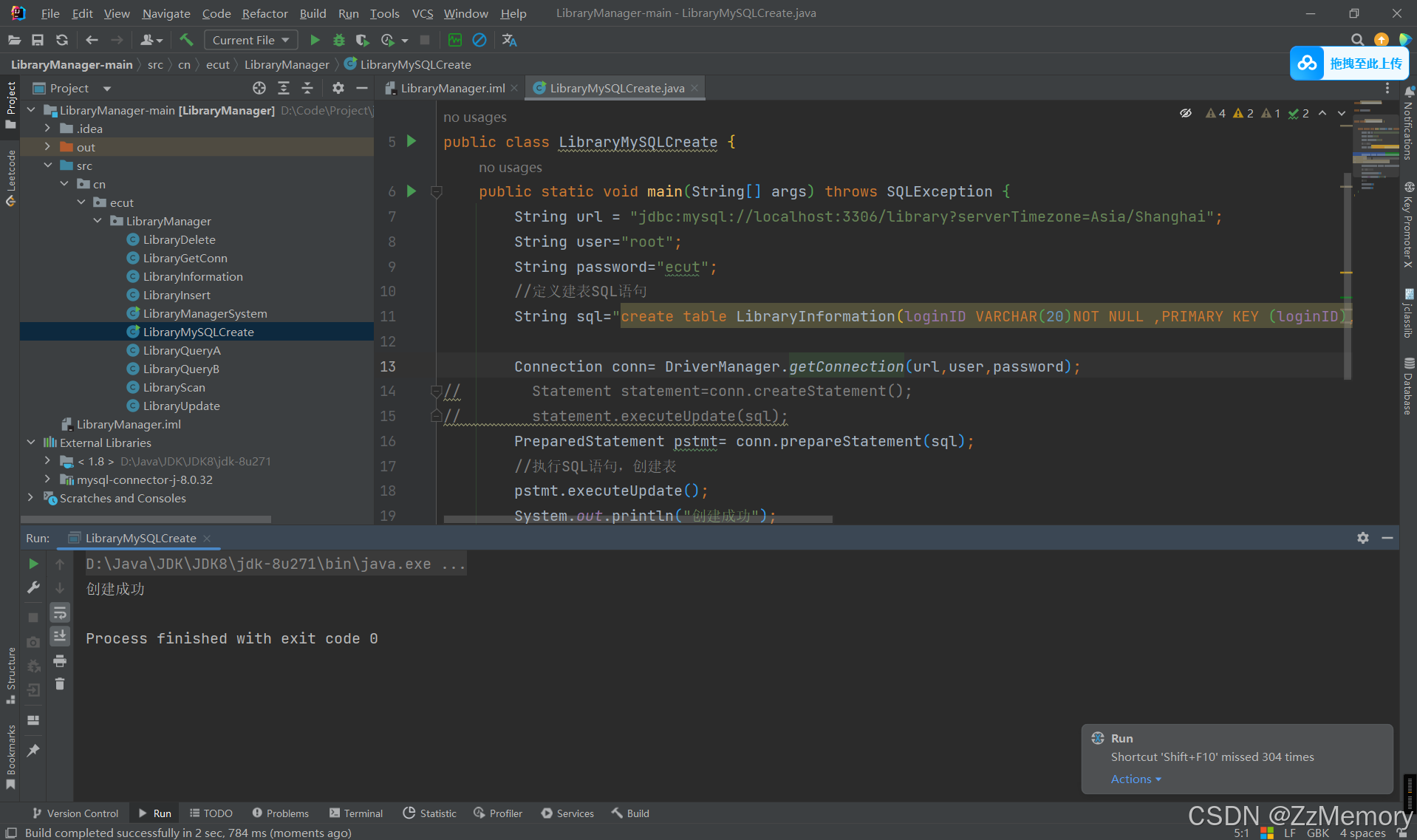Toggle the Bookmarks side tool window
Viewport: 1417px width, 840px height.
point(10,756)
